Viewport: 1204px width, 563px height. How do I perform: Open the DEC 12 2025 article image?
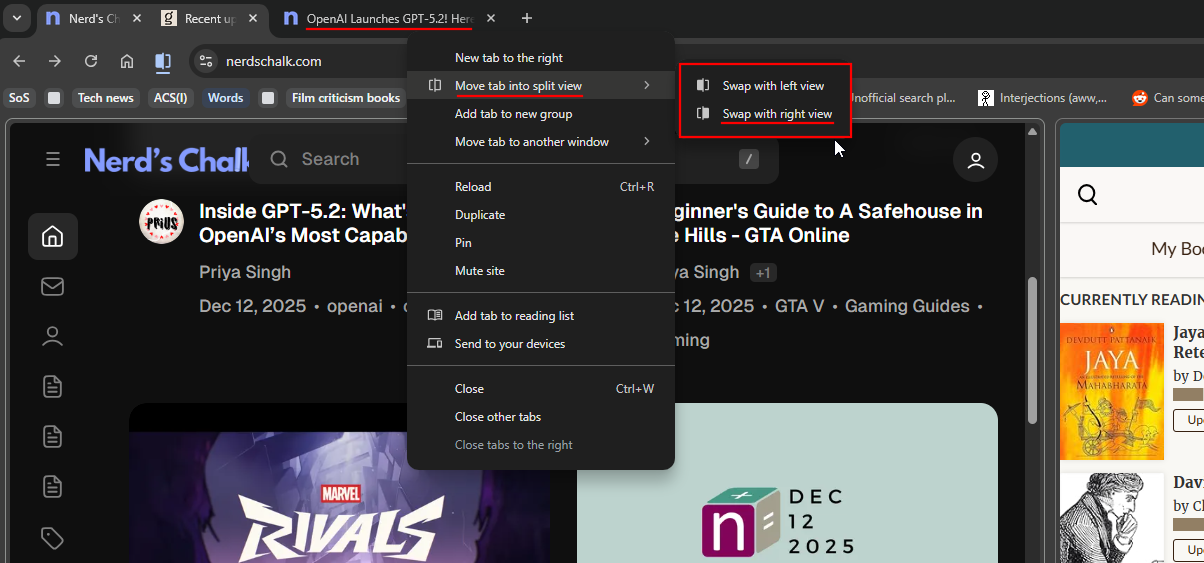(x=787, y=483)
